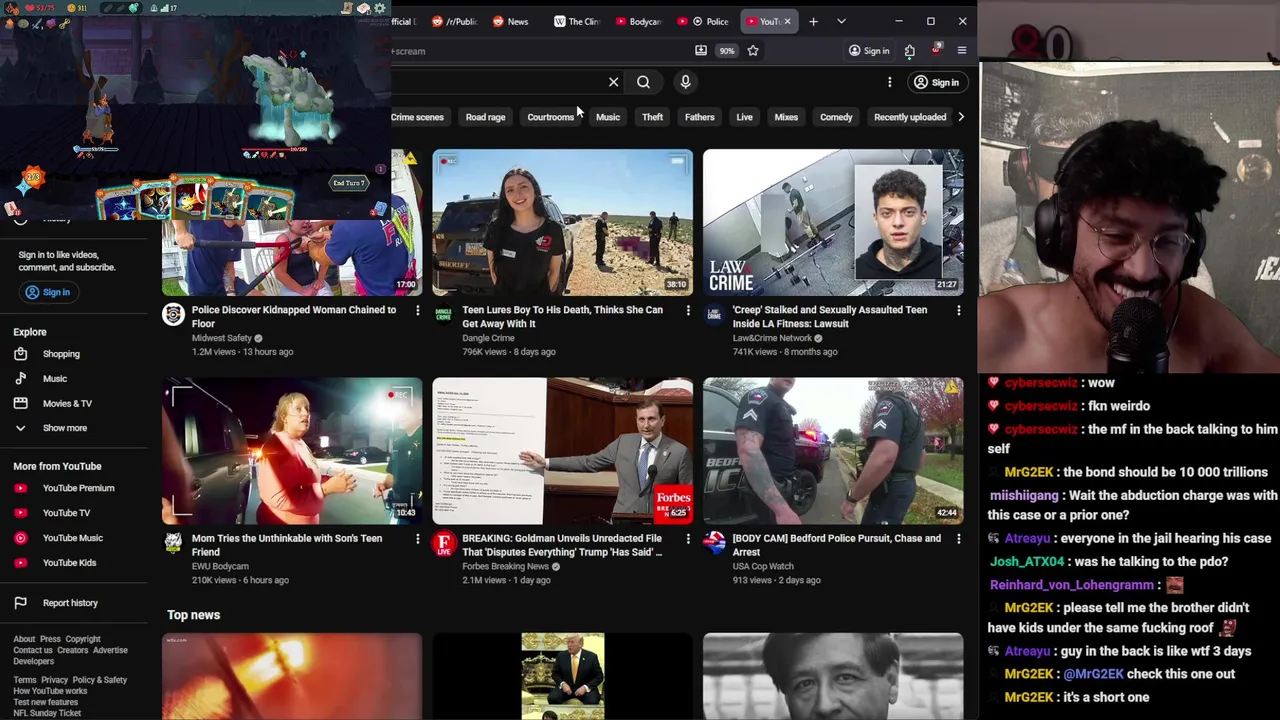Image resolution: width=1280 pixels, height=720 pixels.
Task: Open options menu for BREAKING: Goldman video
Action: tap(688, 539)
